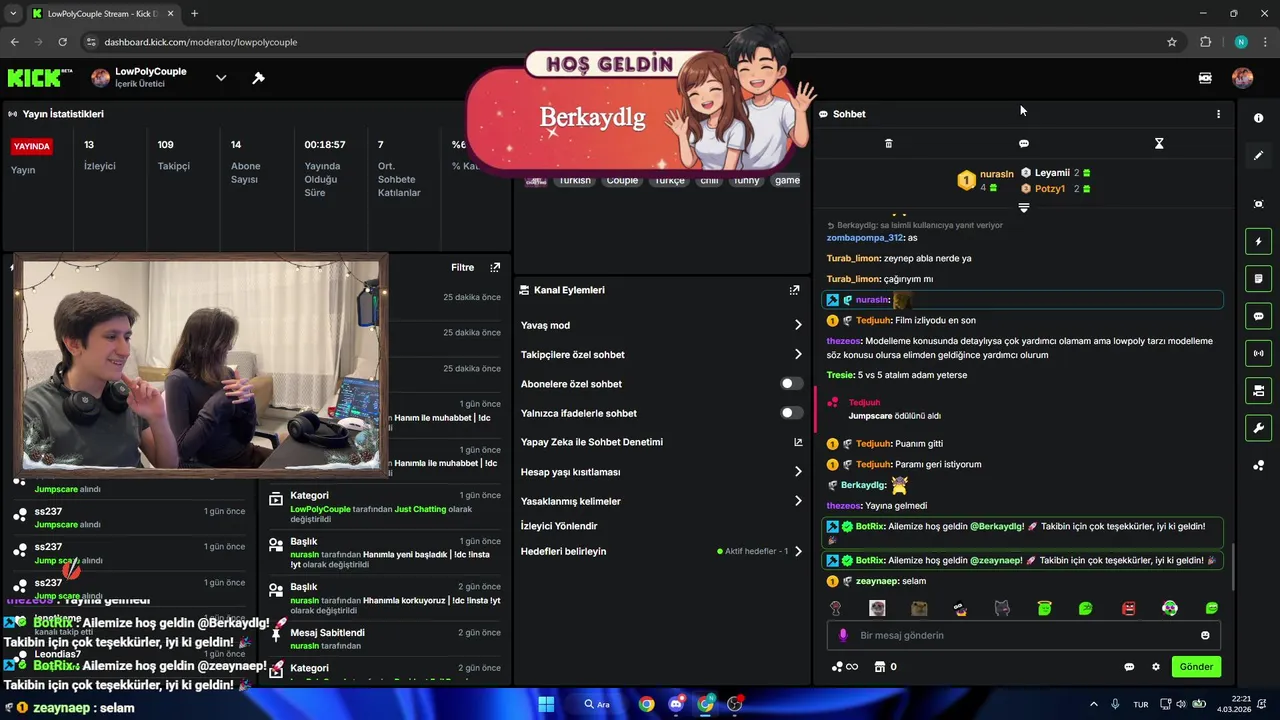Viewport: 1280px width, 720px height.
Task: Collapse the chat leaderboard arrow
Action: (x=1023, y=208)
